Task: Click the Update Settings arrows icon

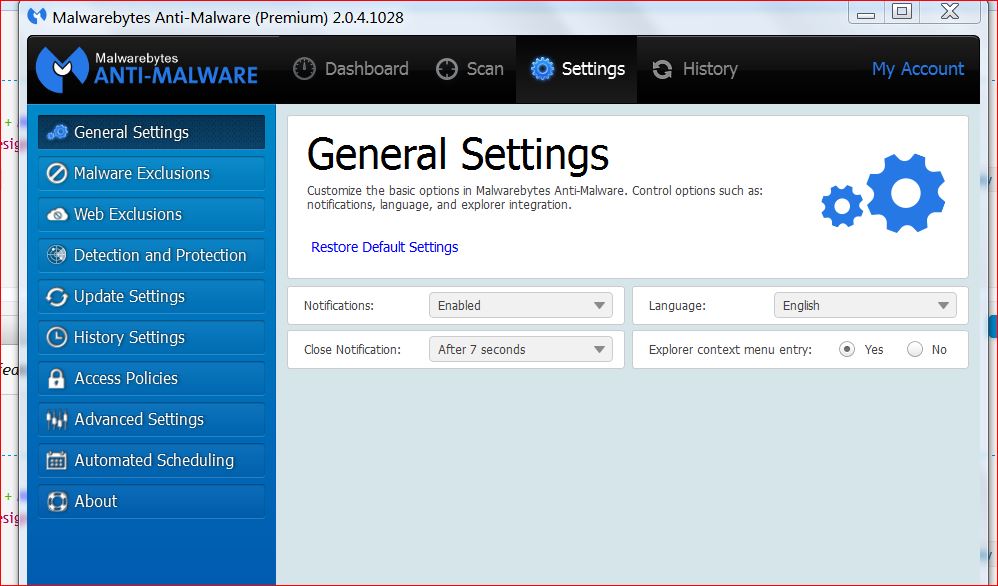Action: click(57, 296)
